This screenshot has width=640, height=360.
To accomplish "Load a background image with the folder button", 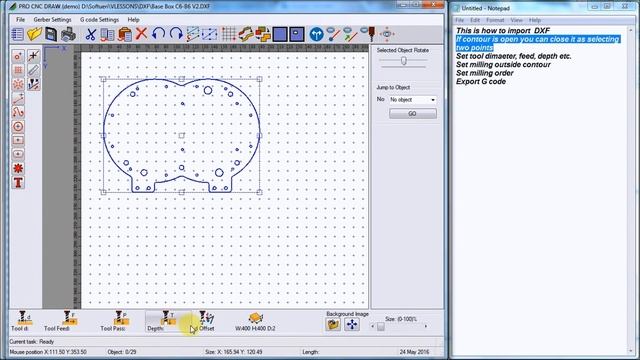I will tap(333, 324).
